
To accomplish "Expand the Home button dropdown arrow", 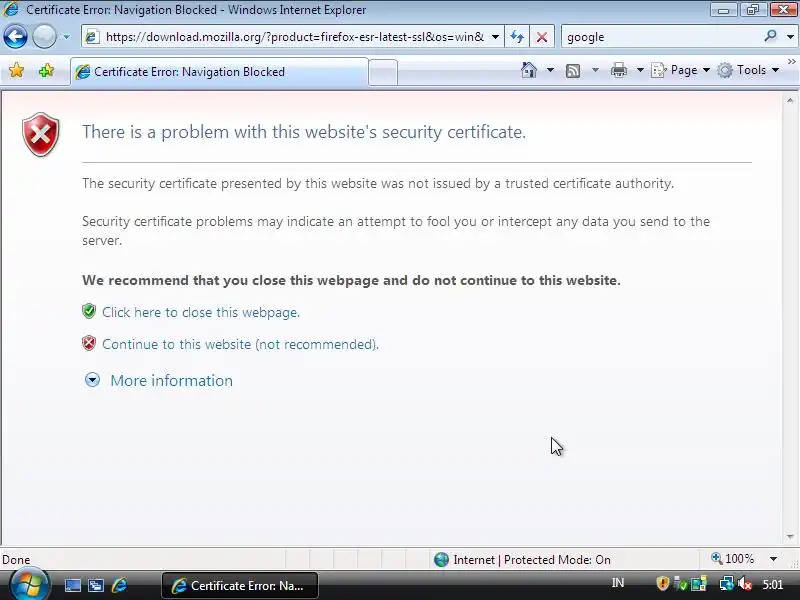I will click(x=550, y=70).
